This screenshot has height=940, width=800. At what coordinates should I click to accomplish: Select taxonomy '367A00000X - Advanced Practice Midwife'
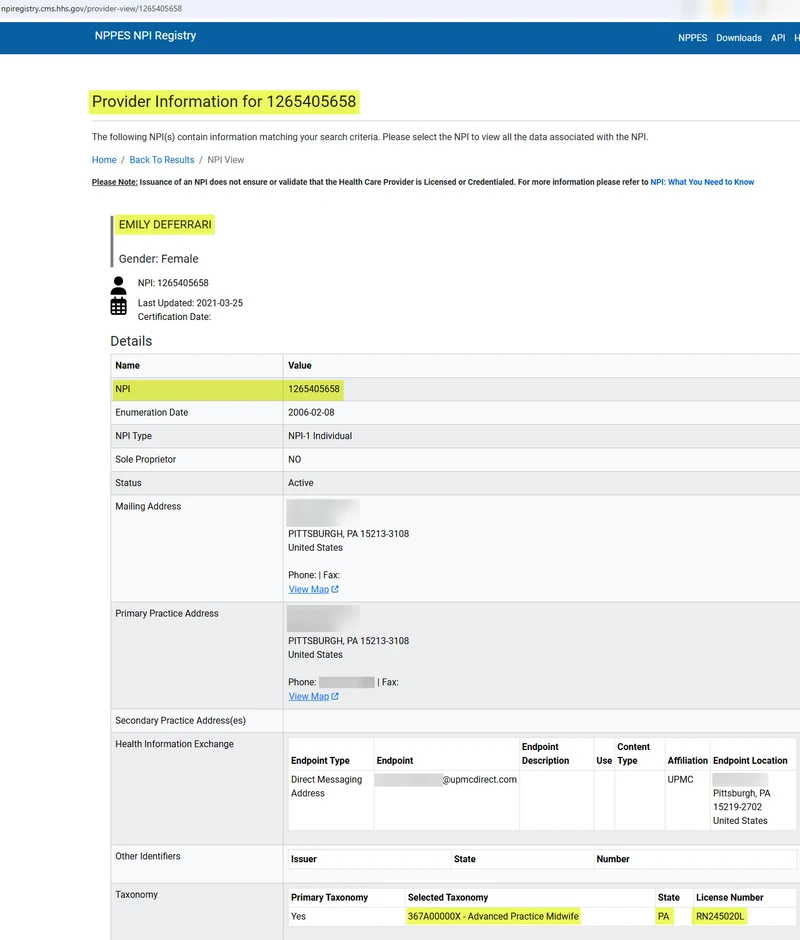coord(493,917)
